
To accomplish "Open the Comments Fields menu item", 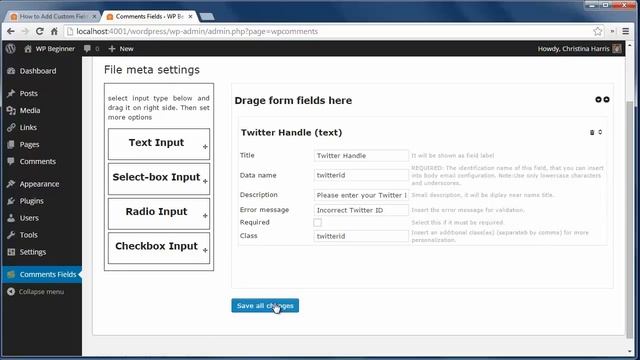I will click(x=42, y=274).
